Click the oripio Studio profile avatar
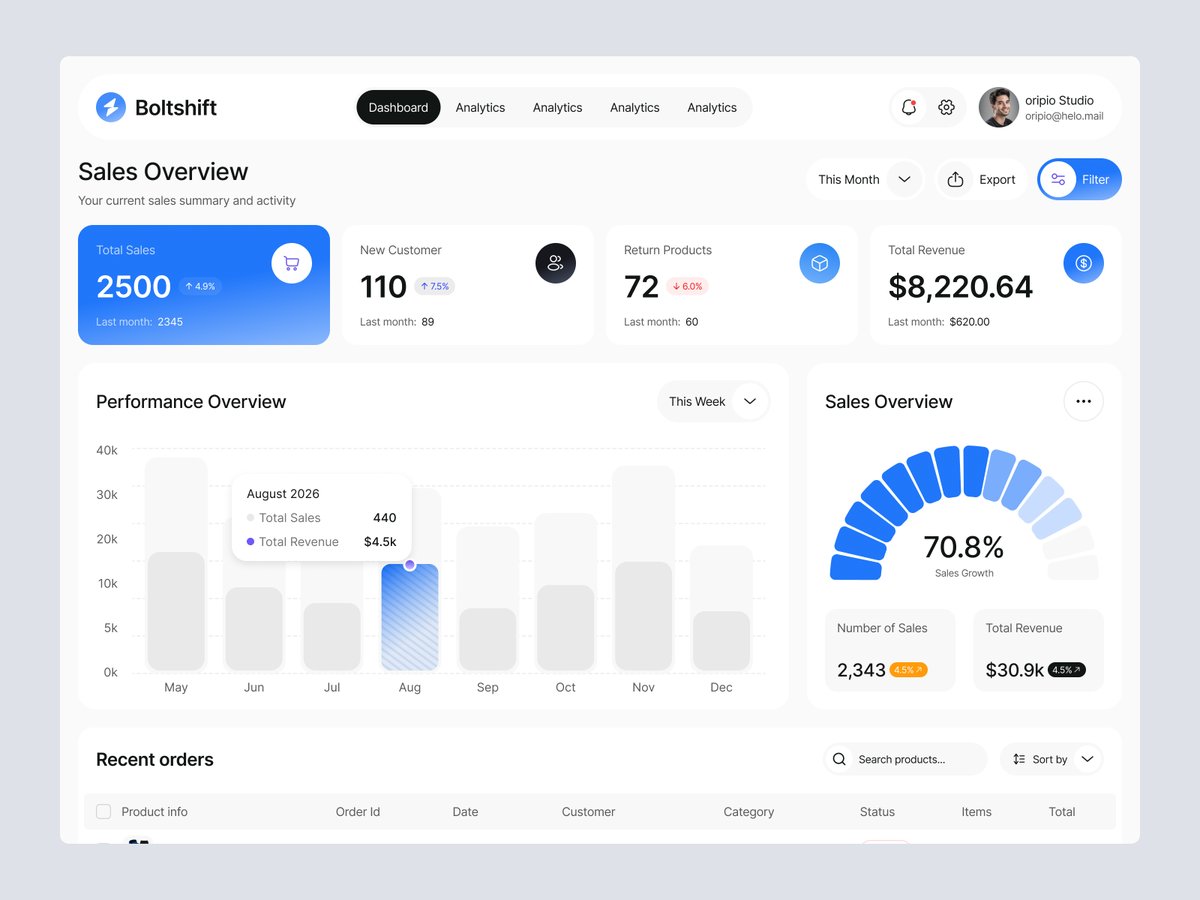This screenshot has height=900, width=1200. (x=998, y=107)
